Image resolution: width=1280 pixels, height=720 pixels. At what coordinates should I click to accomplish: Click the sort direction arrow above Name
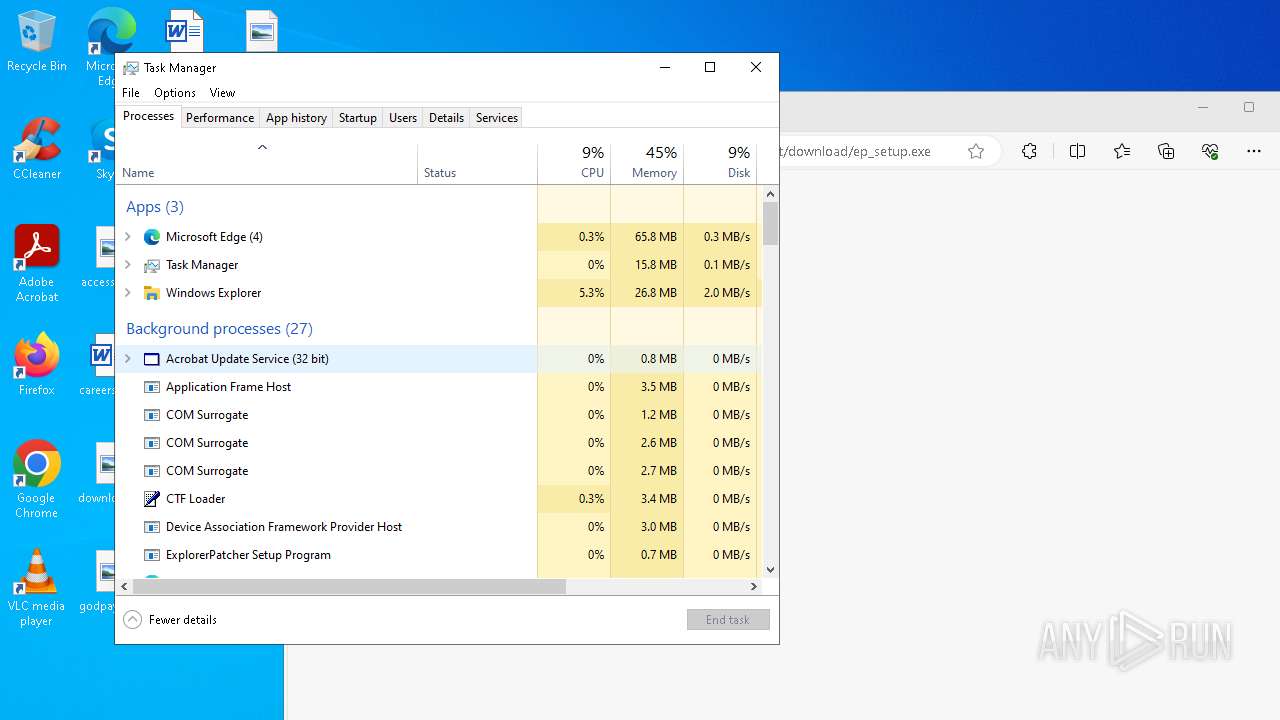pyautogui.click(x=262, y=147)
